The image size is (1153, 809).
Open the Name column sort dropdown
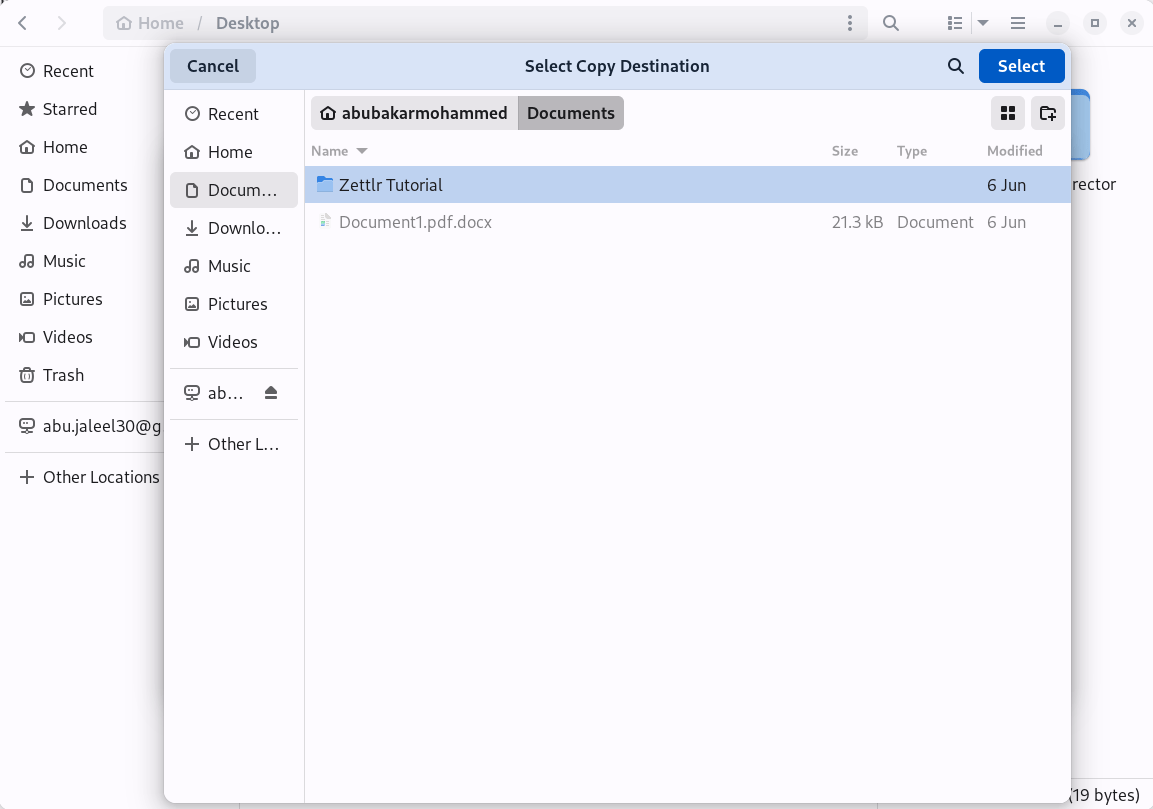point(340,151)
